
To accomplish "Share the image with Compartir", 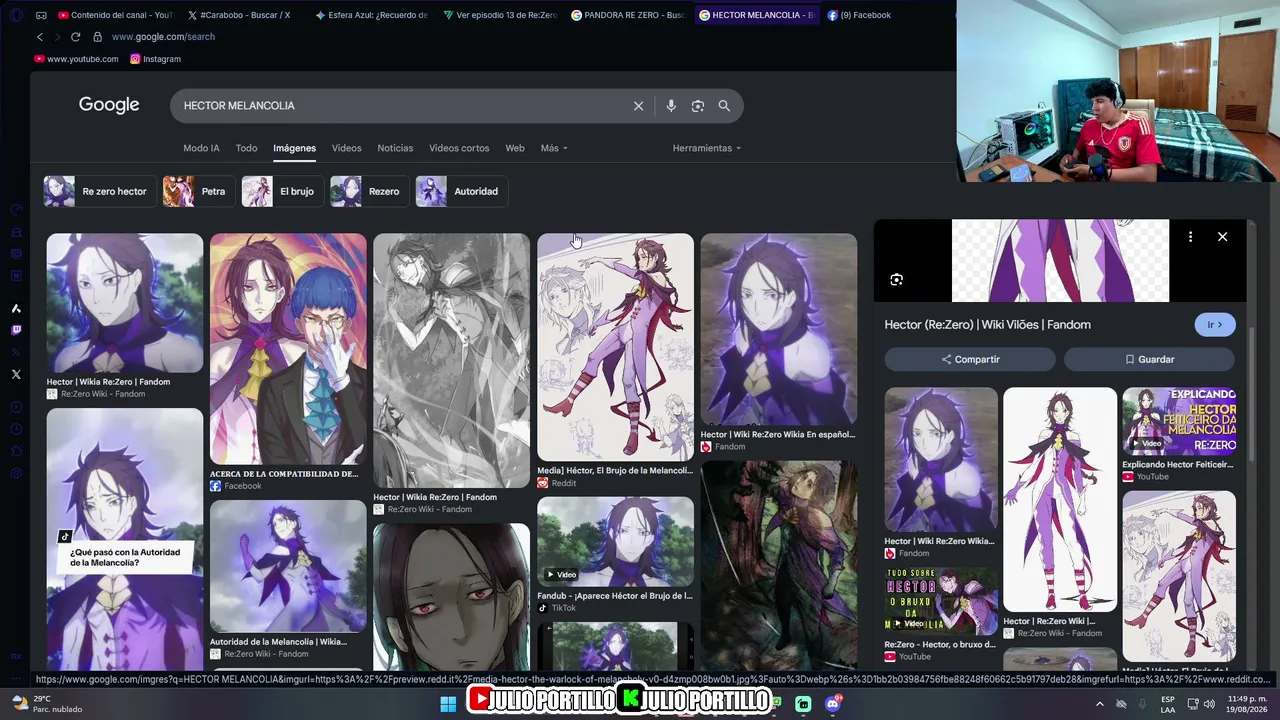I will click(x=970, y=359).
